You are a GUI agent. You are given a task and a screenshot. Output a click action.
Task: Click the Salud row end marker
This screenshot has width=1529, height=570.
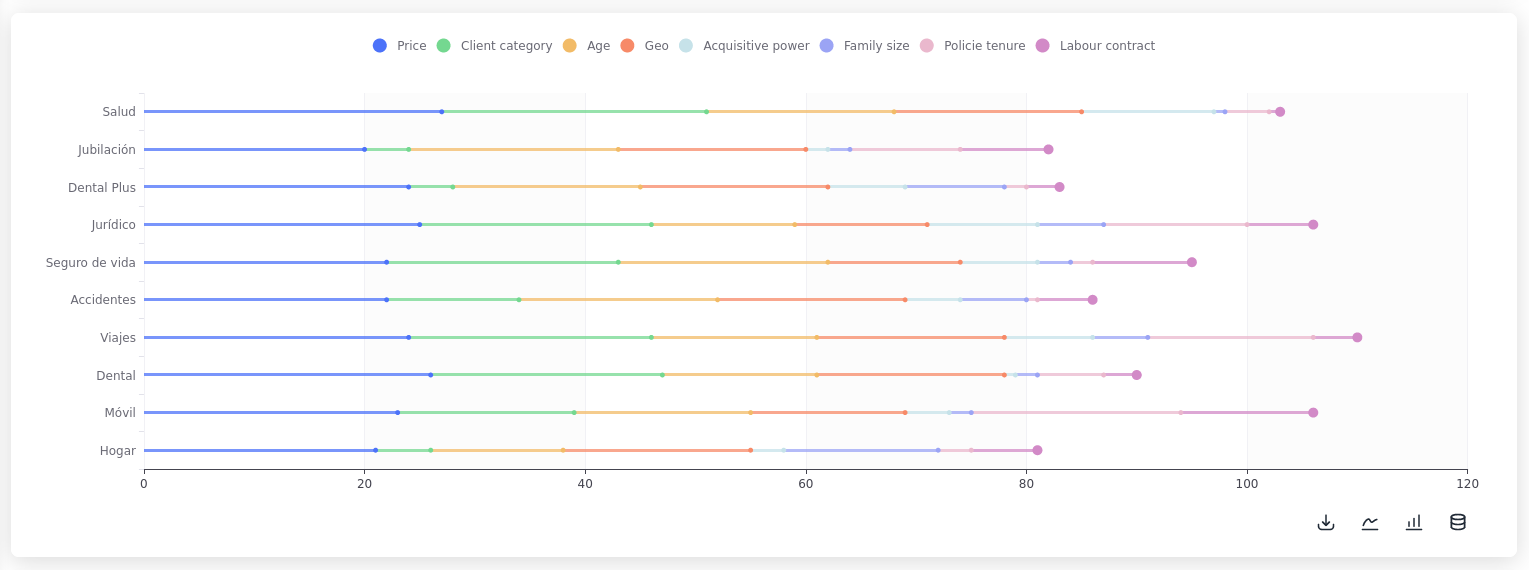[1280, 112]
